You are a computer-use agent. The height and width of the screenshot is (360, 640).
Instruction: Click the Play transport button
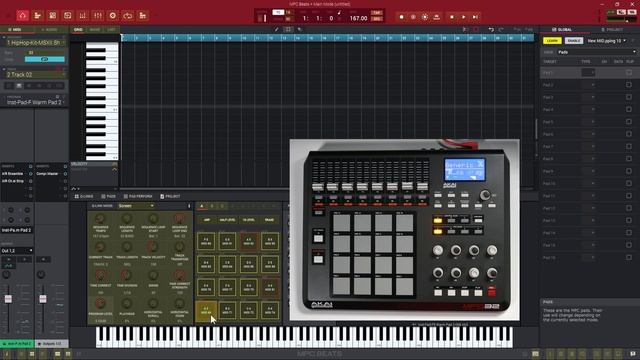pyautogui.click(x=463, y=17)
